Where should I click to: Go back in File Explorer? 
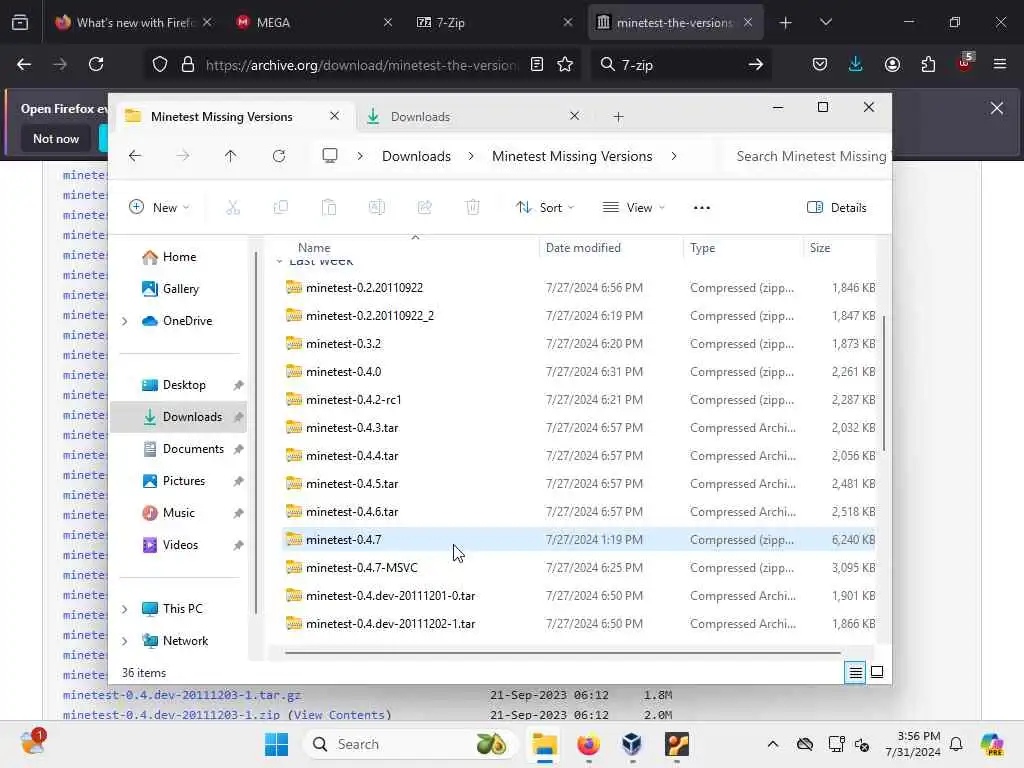click(135, 156)
